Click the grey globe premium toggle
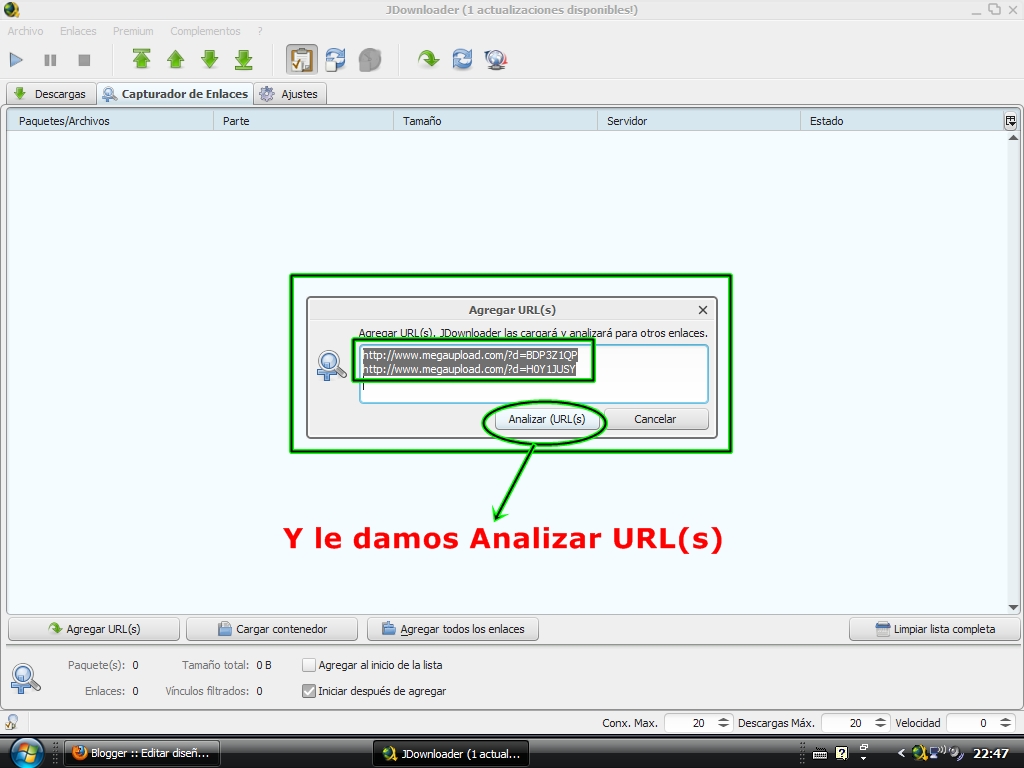 tap(370, 59)
